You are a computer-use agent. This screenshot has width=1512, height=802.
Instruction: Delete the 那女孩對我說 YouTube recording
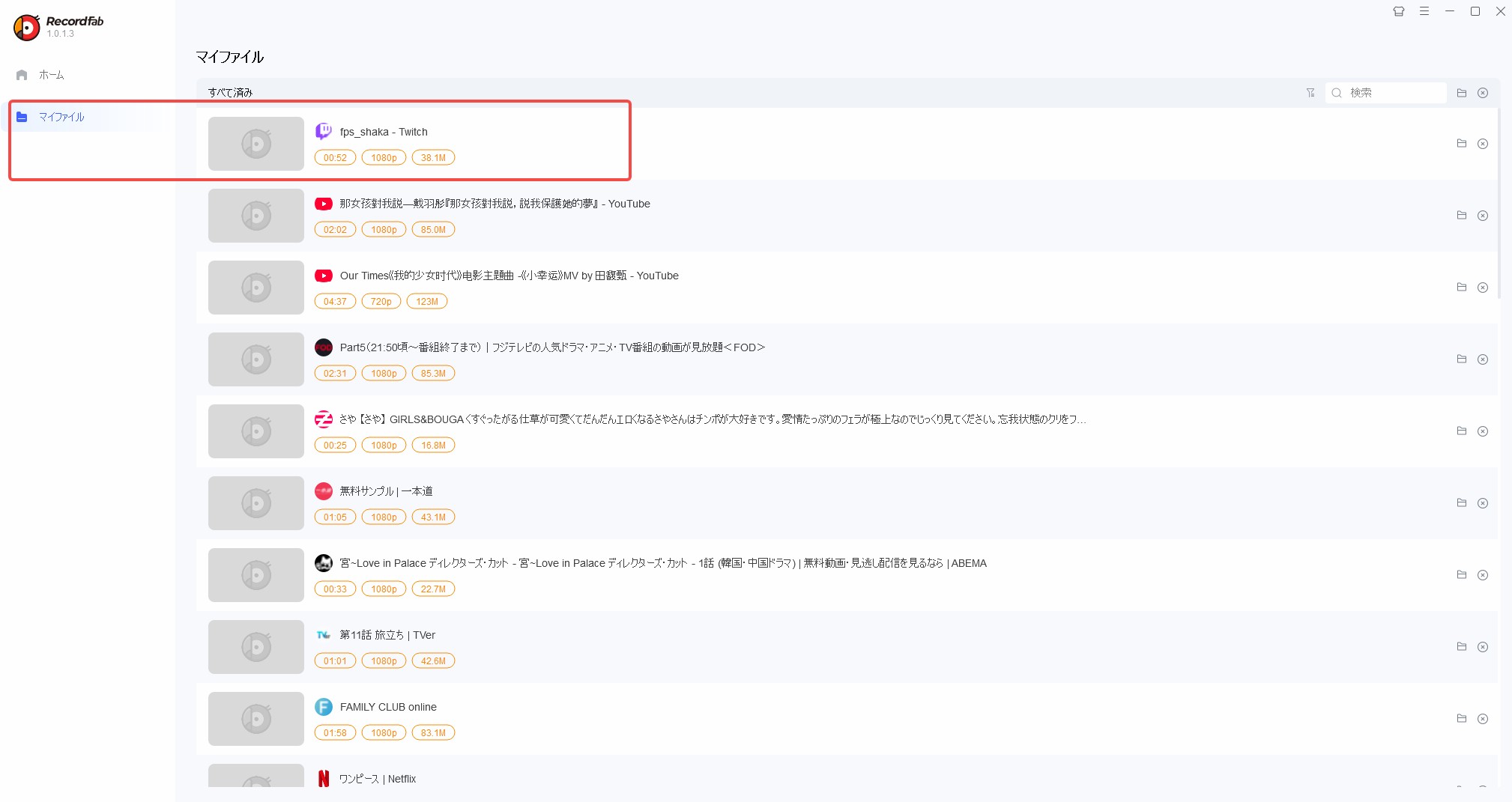pyautogui.click(x=1483, y=216)
